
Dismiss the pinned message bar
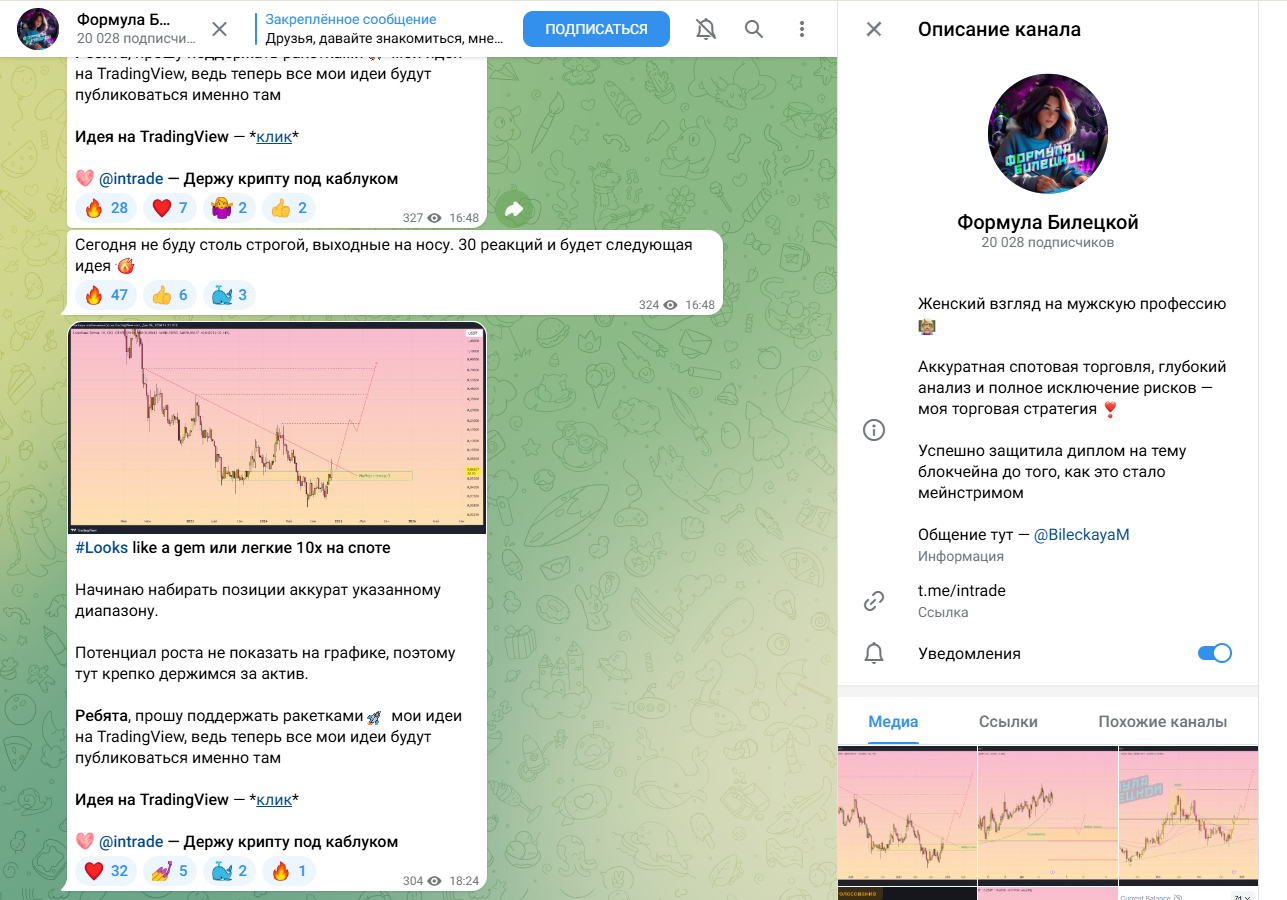click(x=220, y=29)
